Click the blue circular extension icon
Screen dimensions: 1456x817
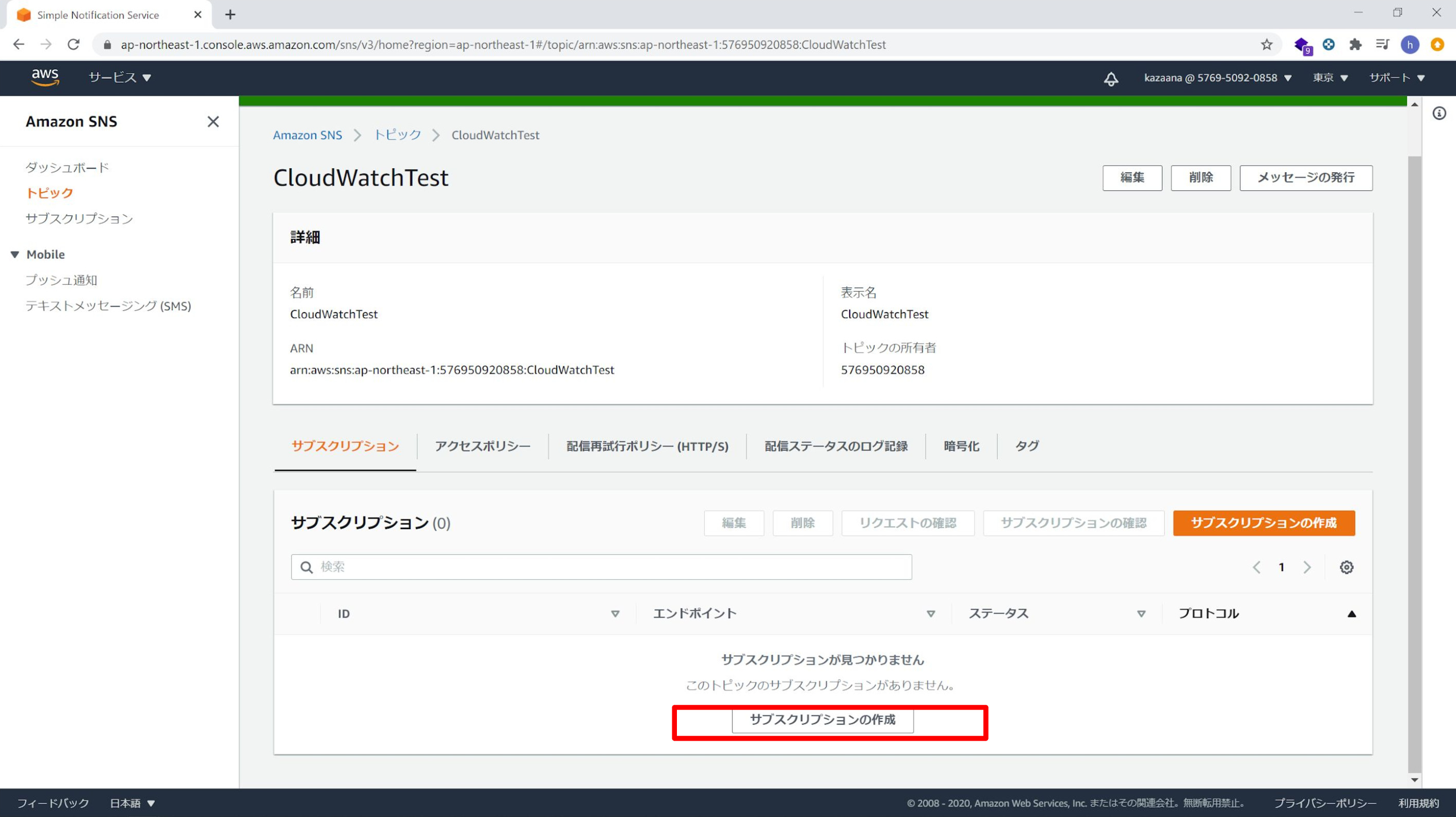point(1328,44)
